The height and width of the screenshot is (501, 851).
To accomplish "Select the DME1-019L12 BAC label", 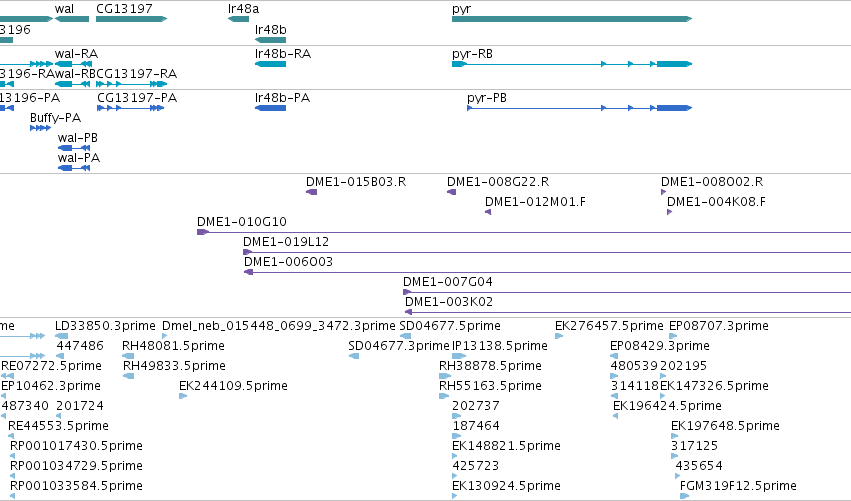I will pos(286,242).
